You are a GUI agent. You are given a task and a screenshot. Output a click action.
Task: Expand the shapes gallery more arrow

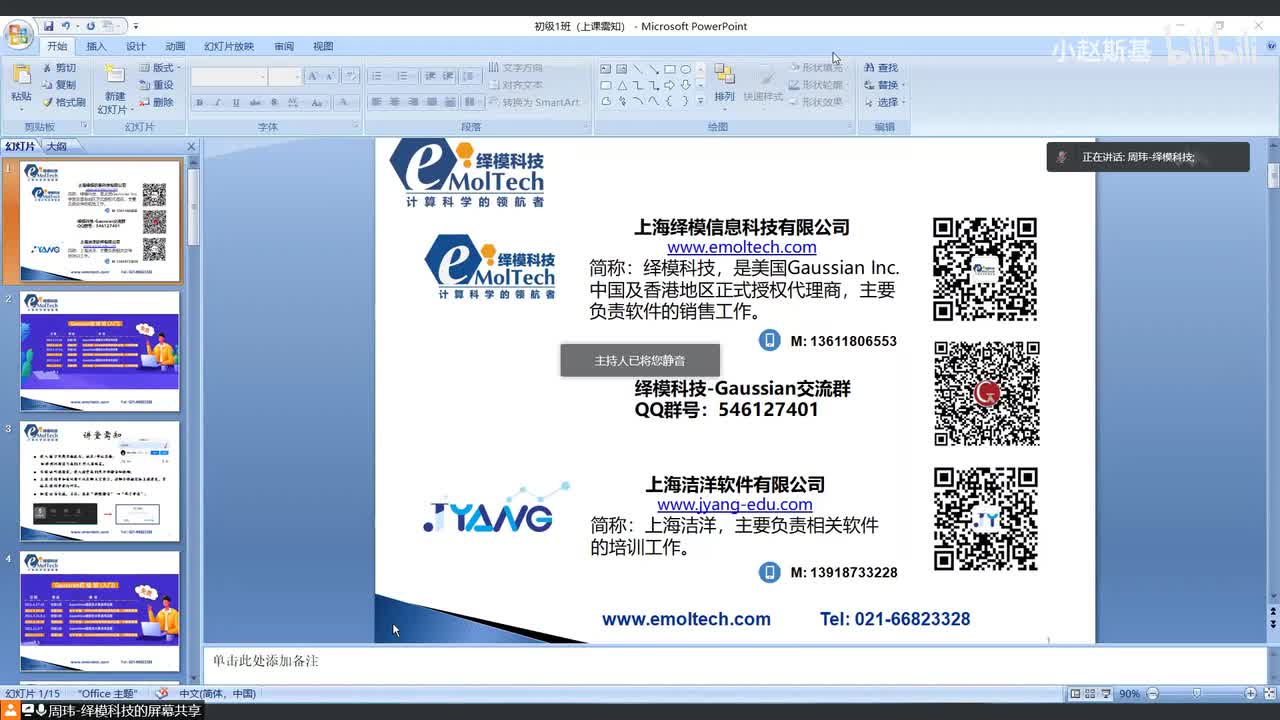[x=700, y=101]
